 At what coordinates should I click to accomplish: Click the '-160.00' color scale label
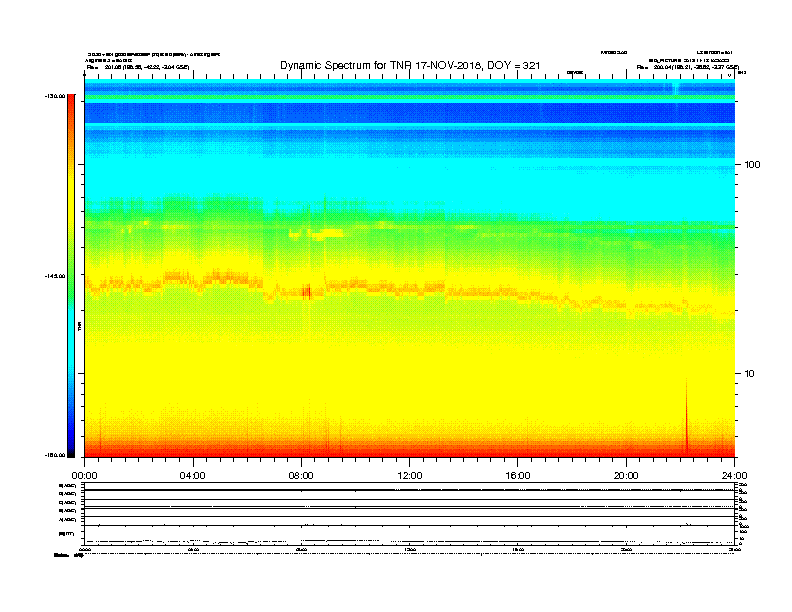(54, 455)
